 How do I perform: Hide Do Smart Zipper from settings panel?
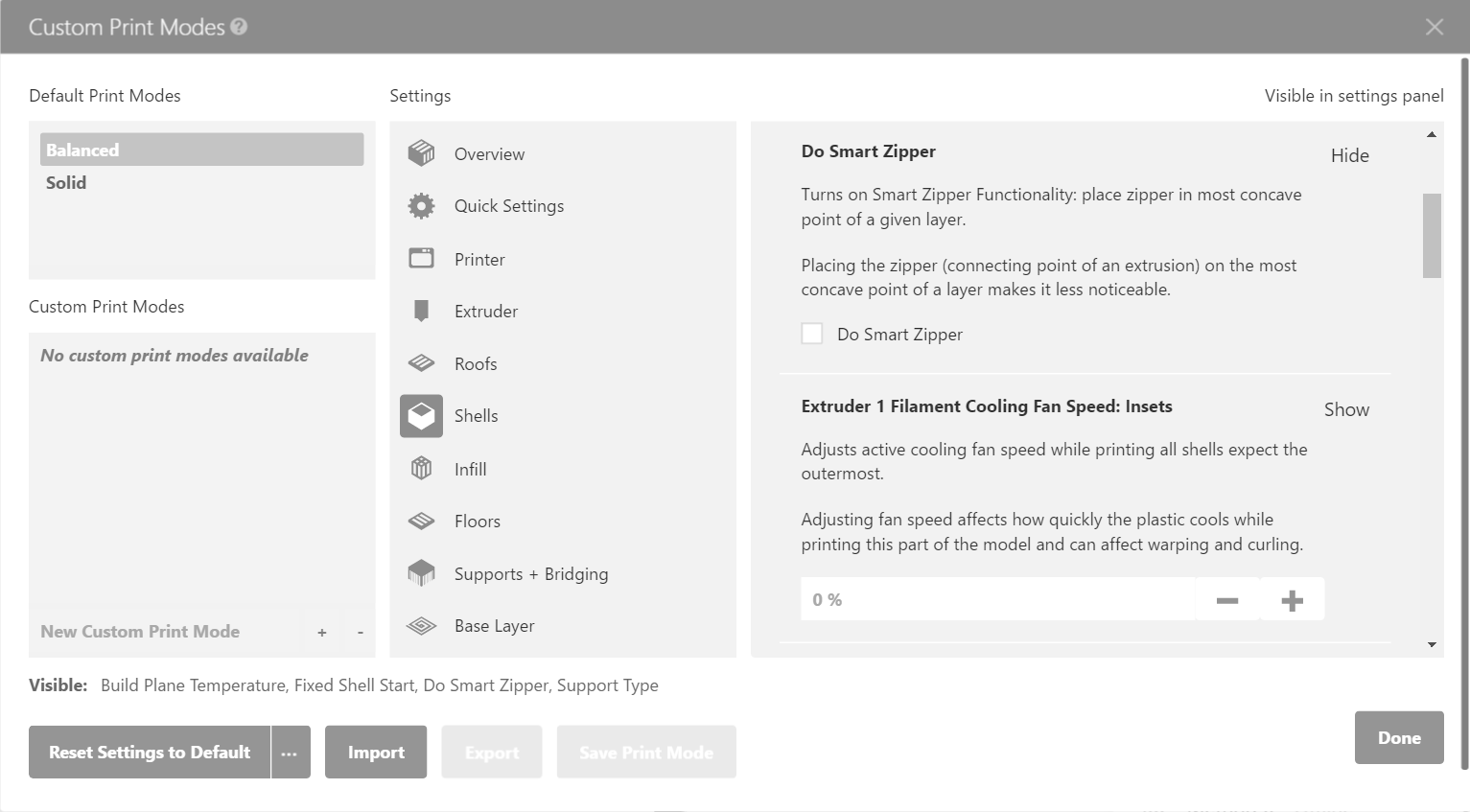pyautogui.click(x=1349, y=155)
